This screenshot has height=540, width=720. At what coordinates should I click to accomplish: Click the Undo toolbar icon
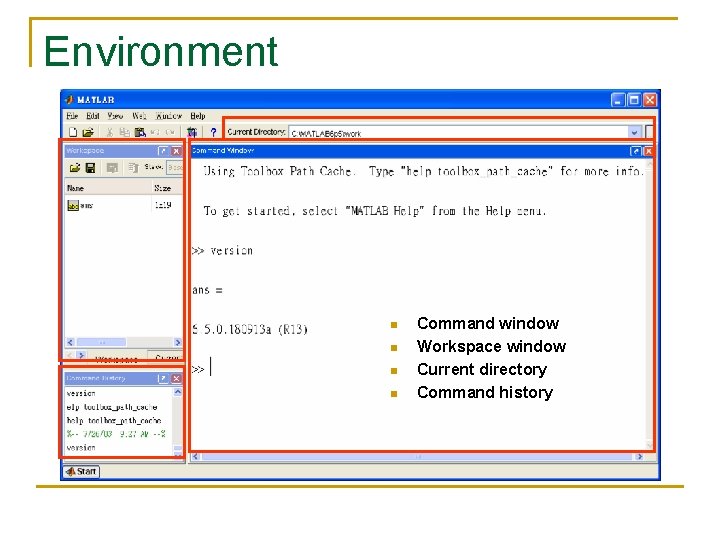[155, 132]
